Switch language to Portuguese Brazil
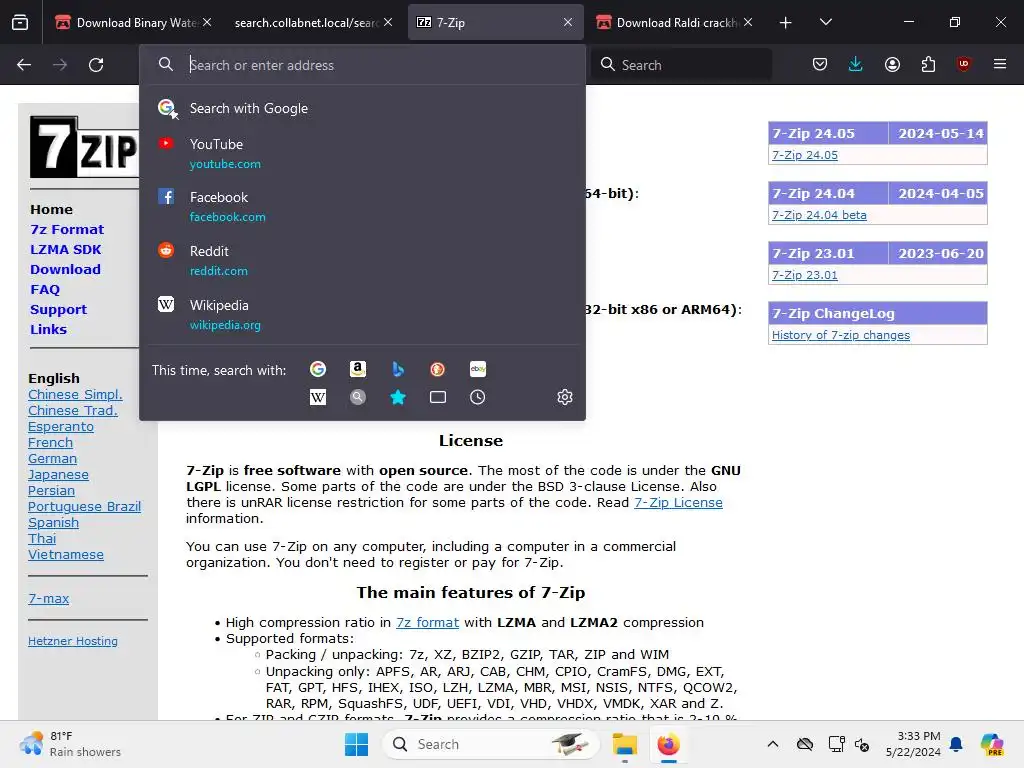 pos(84,507)
